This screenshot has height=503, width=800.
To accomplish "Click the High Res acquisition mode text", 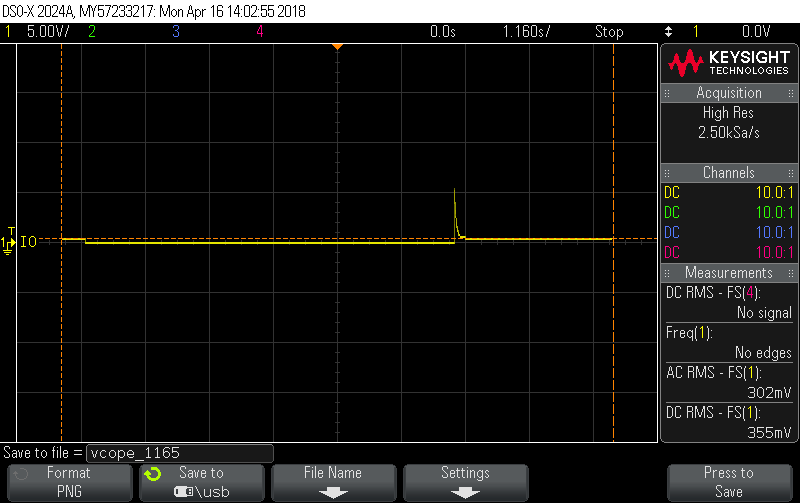I will click(728, 113).
